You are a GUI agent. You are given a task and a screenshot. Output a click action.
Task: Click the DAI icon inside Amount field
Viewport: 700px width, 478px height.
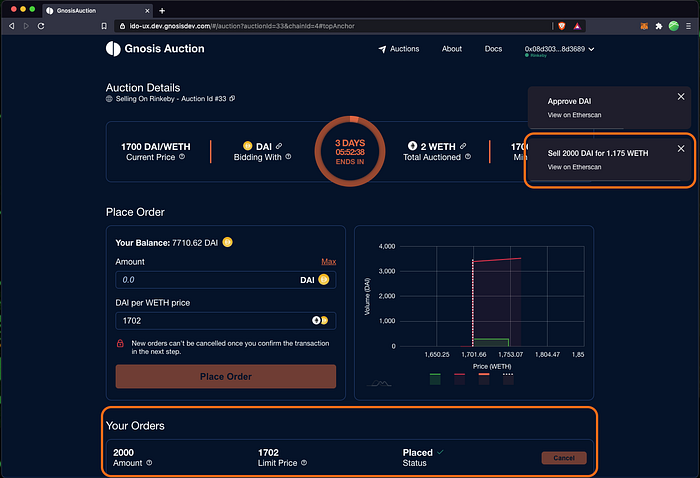[324, 279]
